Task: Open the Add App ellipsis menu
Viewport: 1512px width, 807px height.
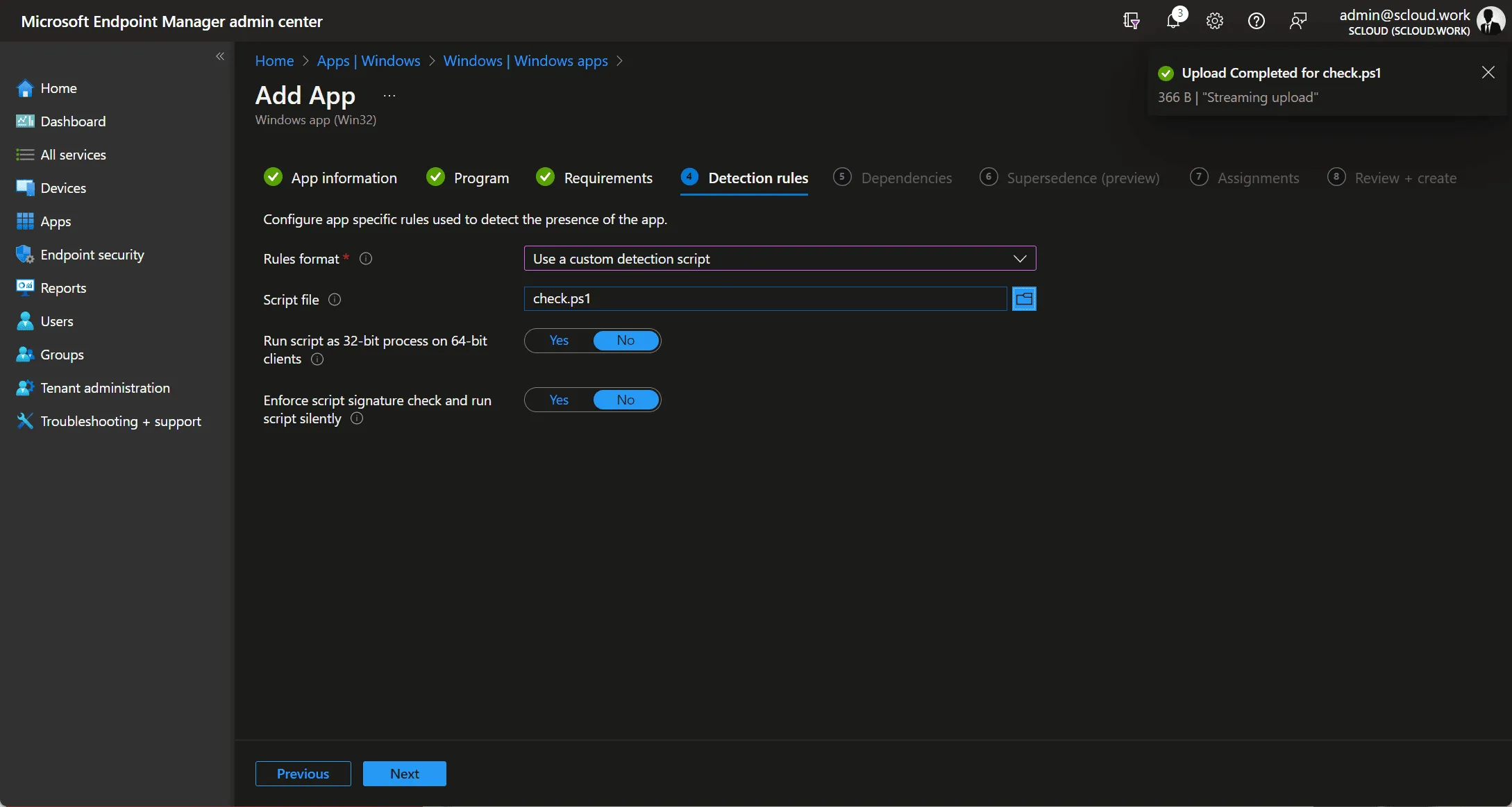Action: point(389,96)
